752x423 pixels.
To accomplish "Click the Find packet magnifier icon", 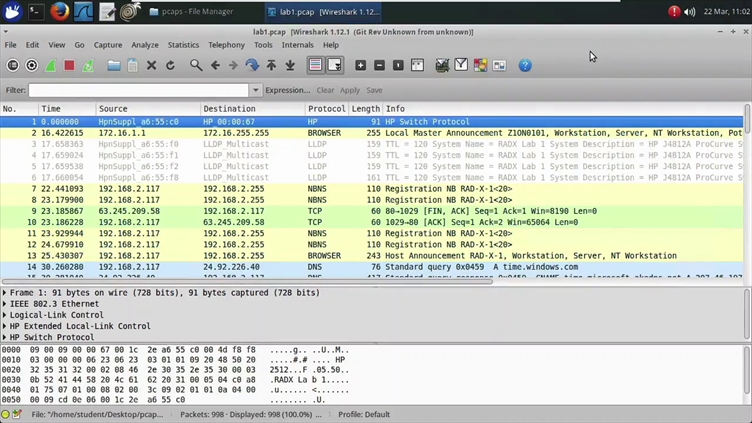I will 196,65.
